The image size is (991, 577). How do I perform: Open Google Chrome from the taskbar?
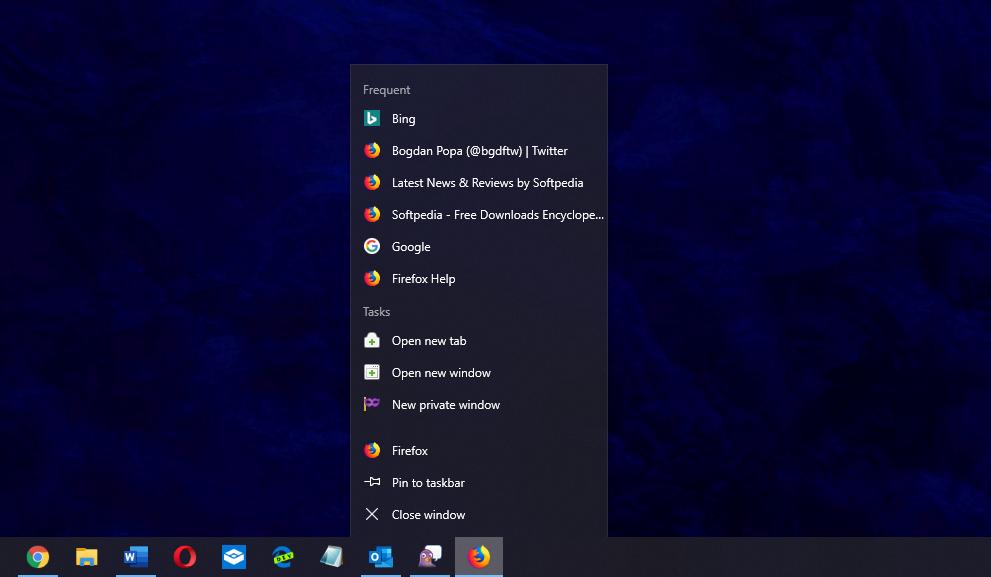[x=38, y=557]
